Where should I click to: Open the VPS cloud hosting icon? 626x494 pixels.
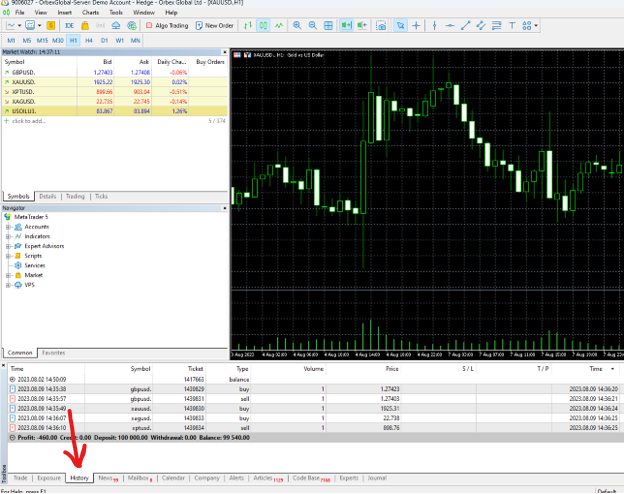coord(116,26)
